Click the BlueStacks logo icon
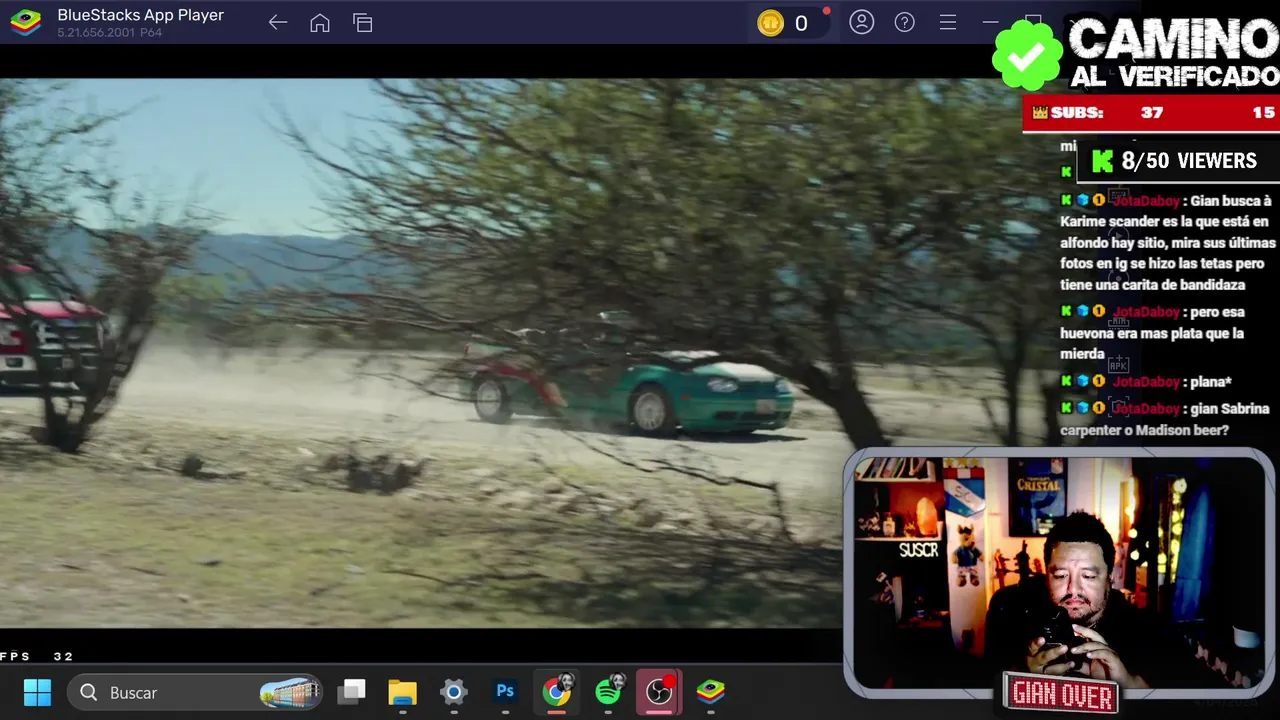This screenshot has width=1280, height=720. coord(26,22)
